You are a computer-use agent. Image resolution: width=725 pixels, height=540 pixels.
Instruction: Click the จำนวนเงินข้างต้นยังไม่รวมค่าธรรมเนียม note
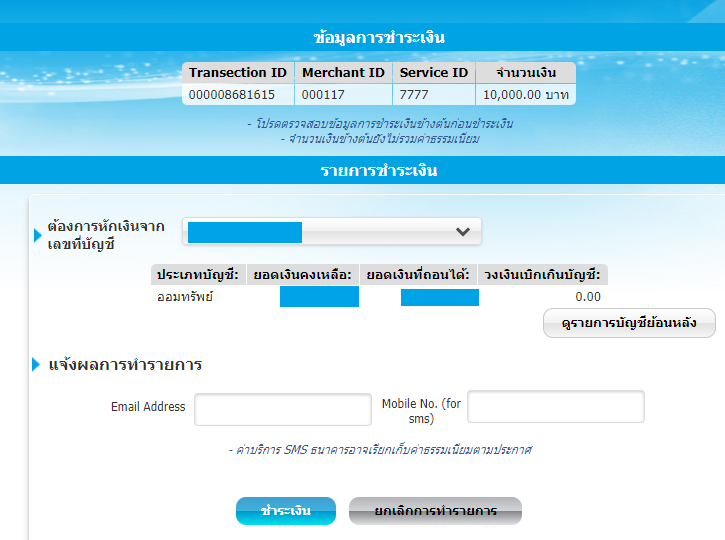click(x=380, y=139)
